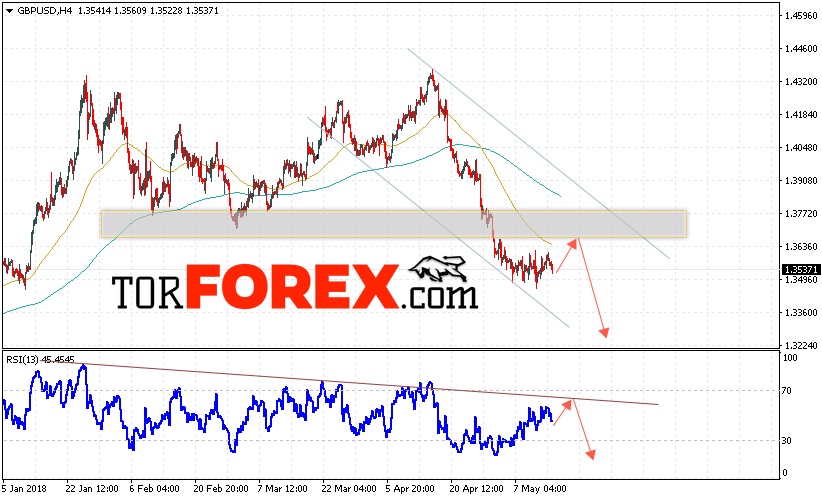Click the 1.32240 price axis value
This screenshot has width=822, height=500.
801,346
